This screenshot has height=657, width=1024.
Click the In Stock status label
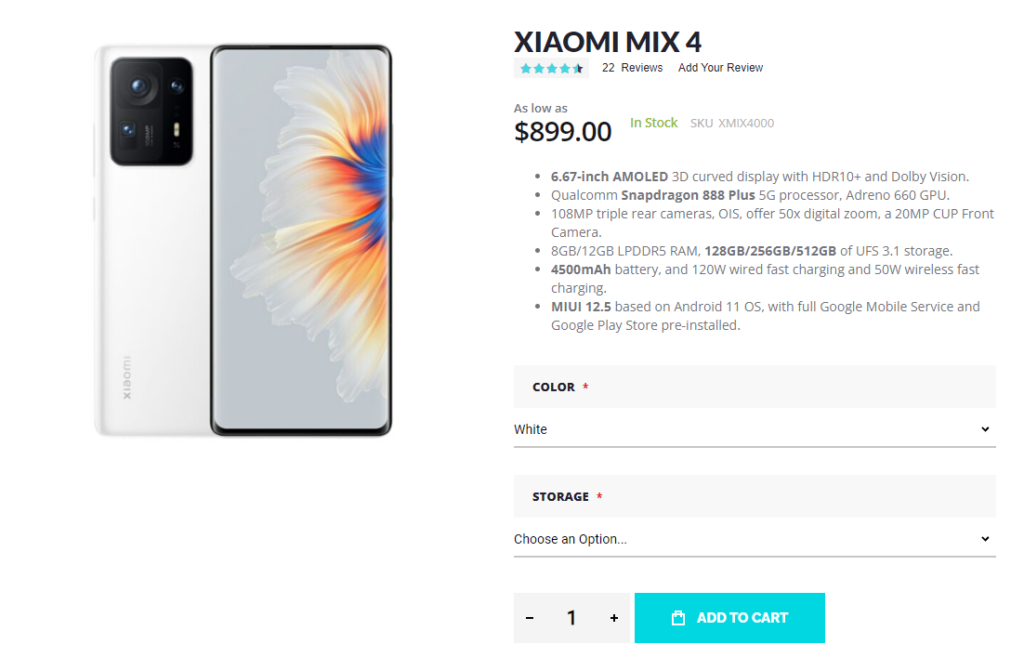coord(653,123)
